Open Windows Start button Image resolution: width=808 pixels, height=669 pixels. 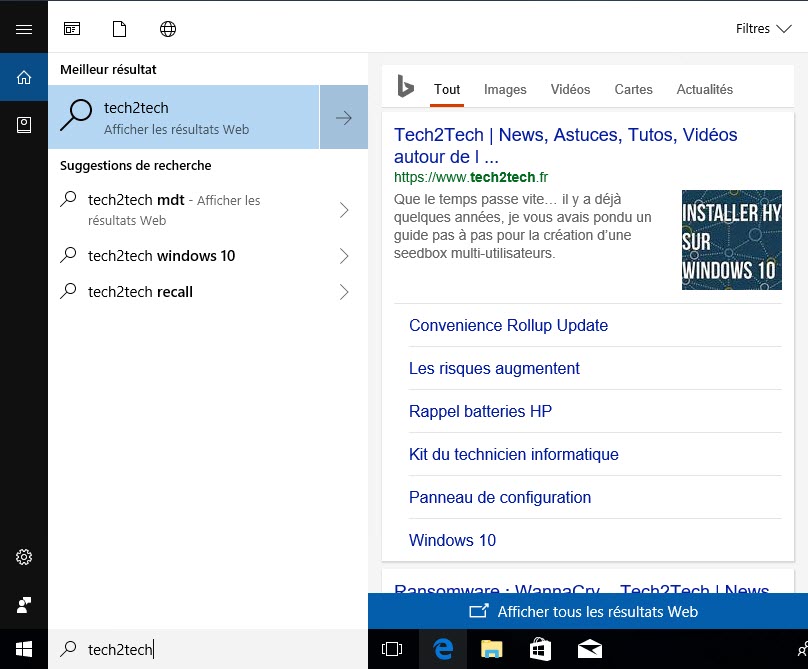pos(24,649)
